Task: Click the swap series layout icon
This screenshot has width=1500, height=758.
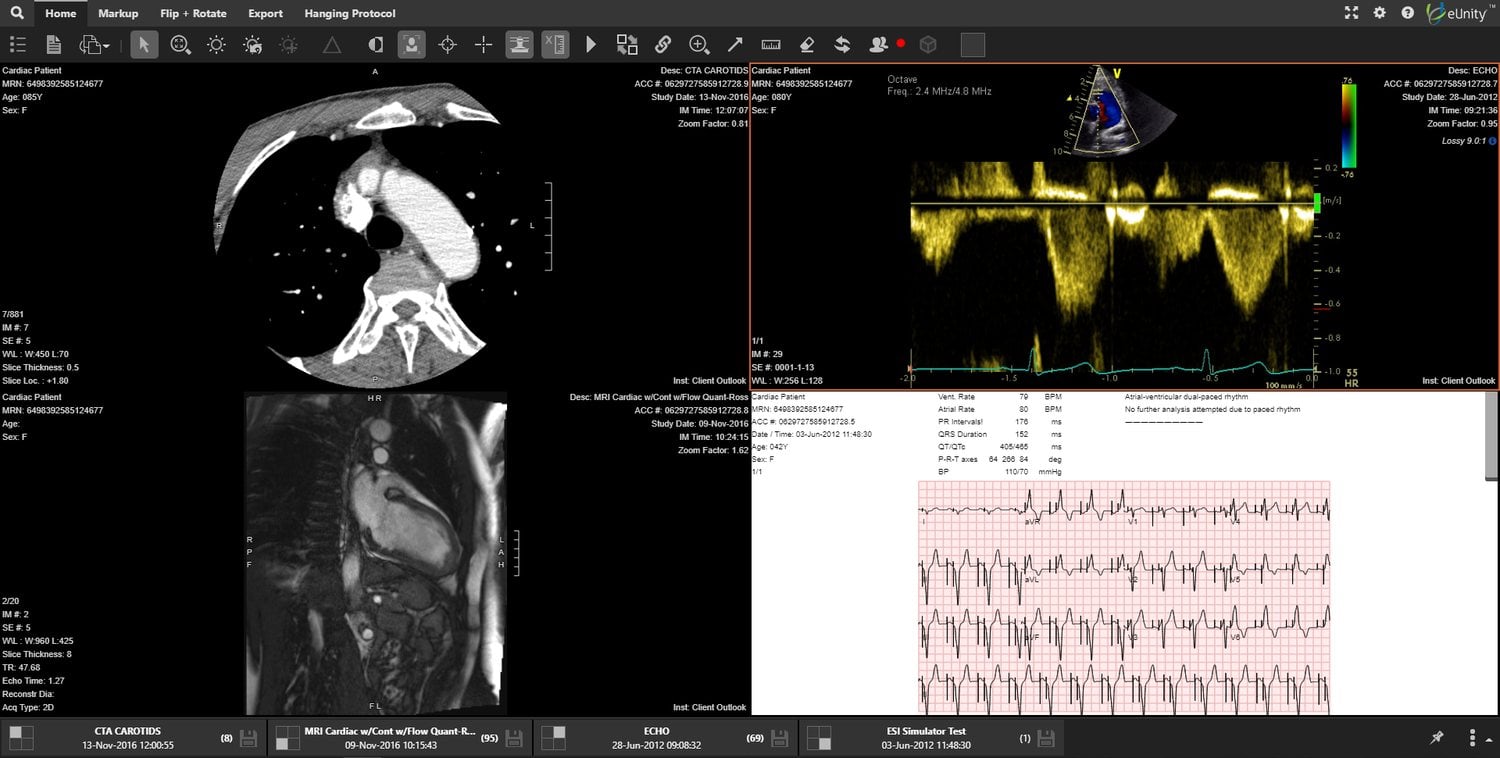Action: point(627,45)
